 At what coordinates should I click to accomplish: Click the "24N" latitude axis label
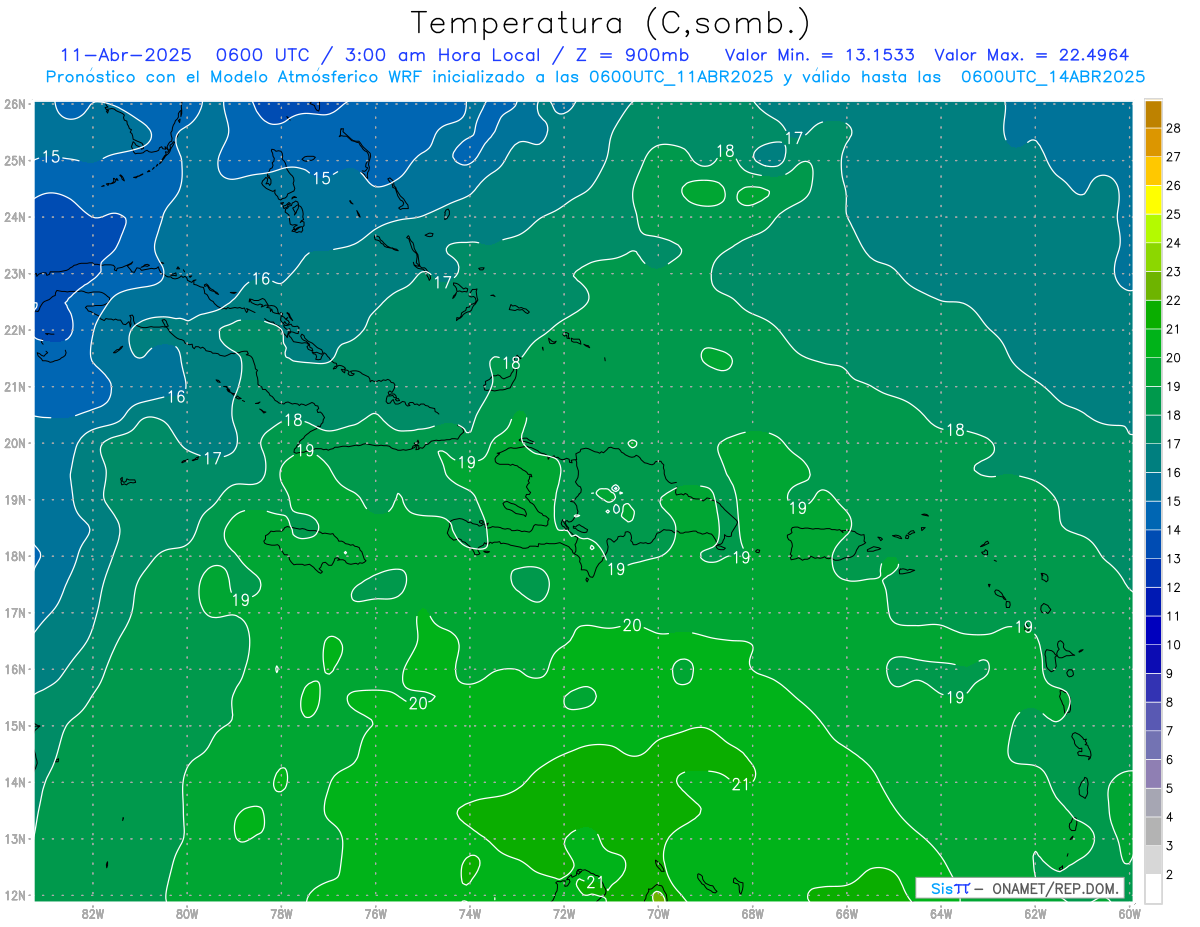coord(15,217)
